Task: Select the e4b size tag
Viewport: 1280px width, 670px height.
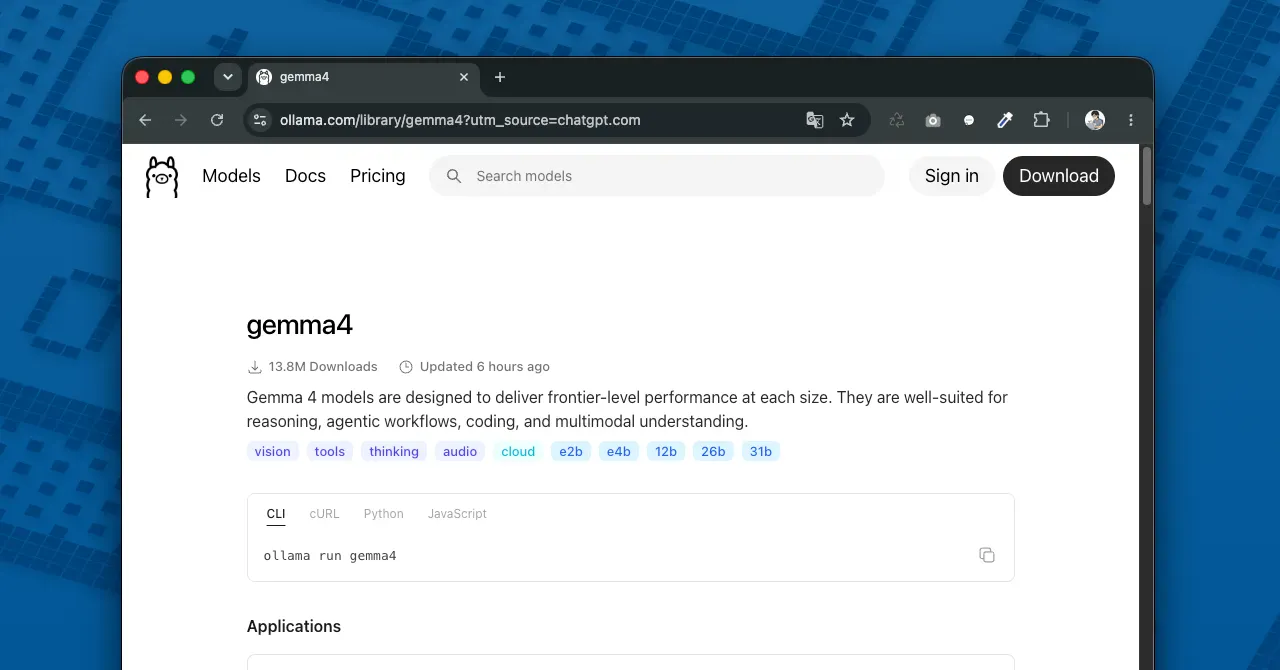Action: 619,452
